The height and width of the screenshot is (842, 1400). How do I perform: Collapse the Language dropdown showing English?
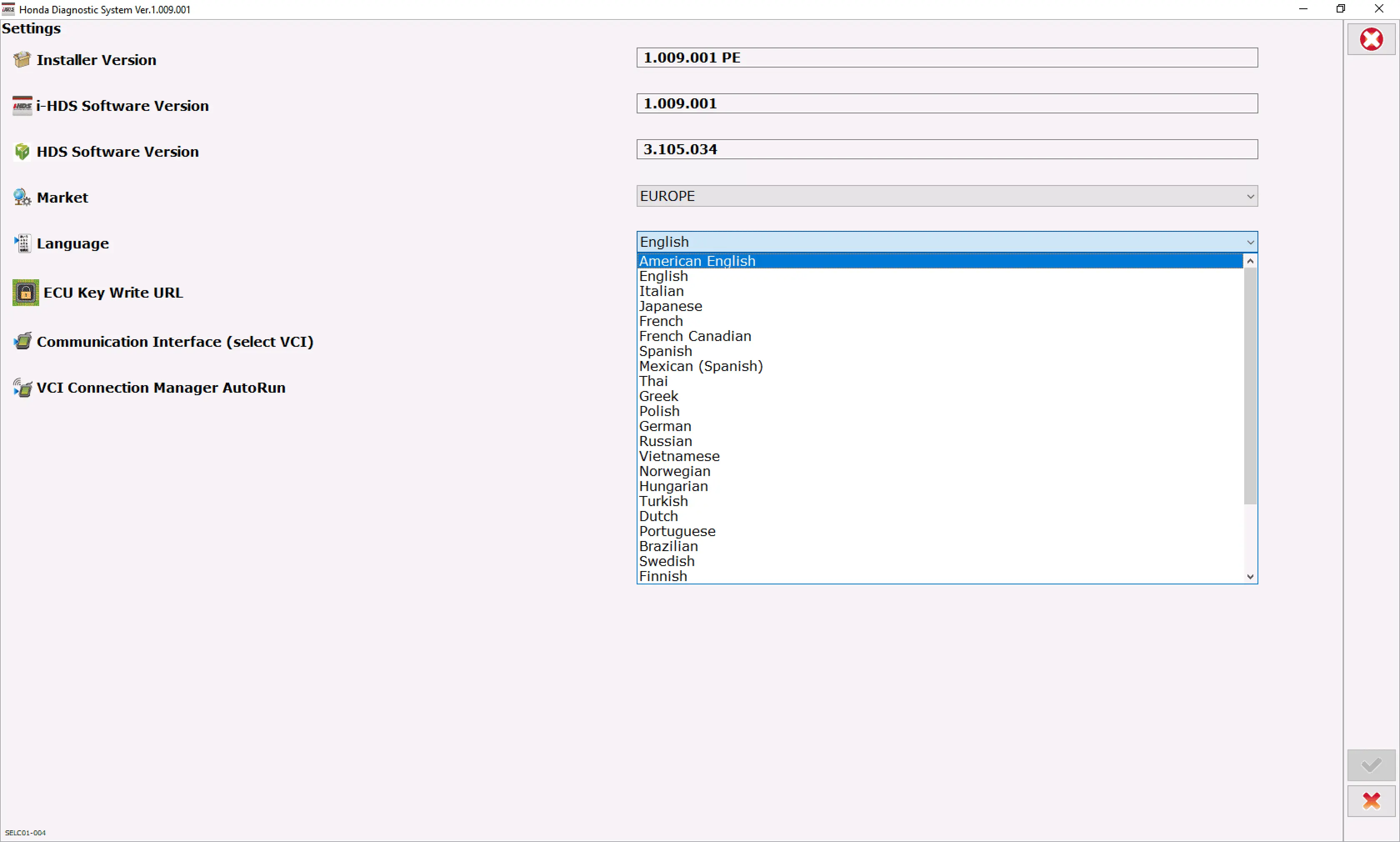947,242
